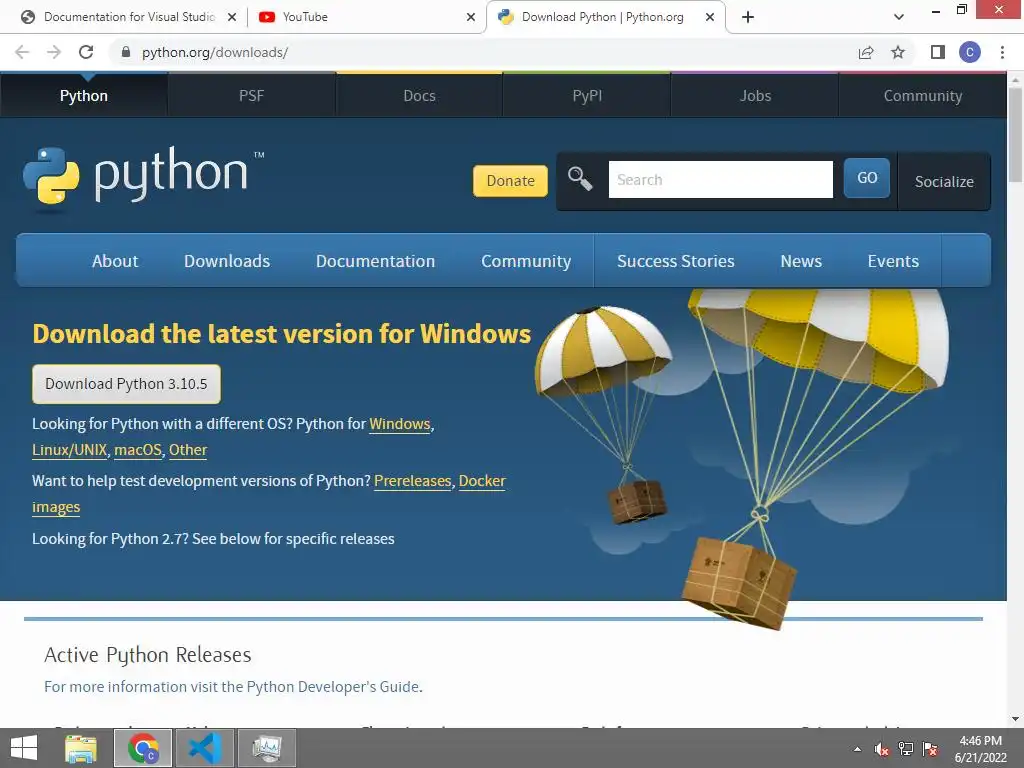Open the Downloads navigation menu
1024x768 pixels.
pyautogui.click(x=227, y=261)
